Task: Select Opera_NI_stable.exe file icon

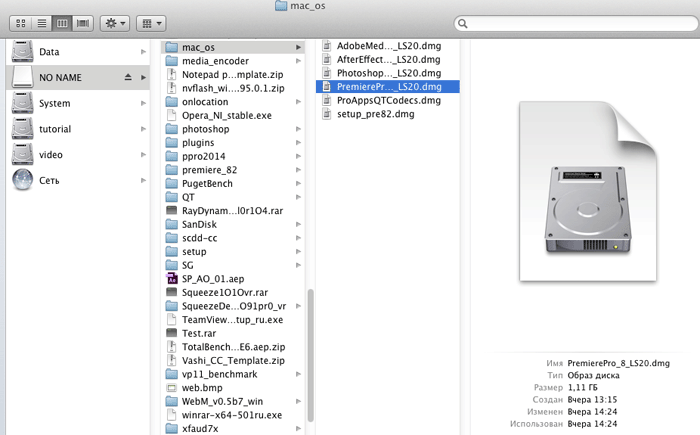Action: click(x=171, y=115)
